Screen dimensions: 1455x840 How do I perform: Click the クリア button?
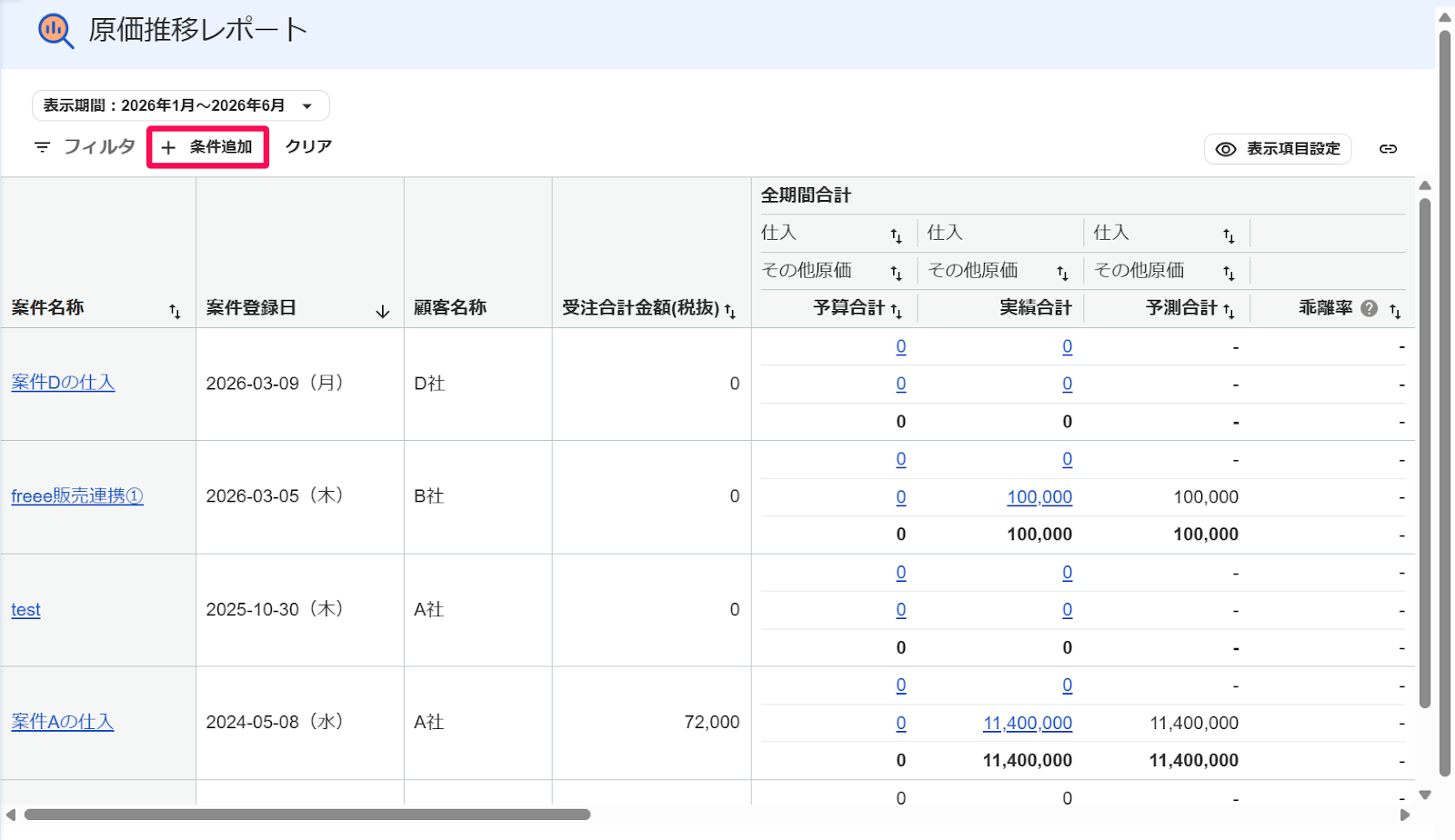(x=308, y=146)
